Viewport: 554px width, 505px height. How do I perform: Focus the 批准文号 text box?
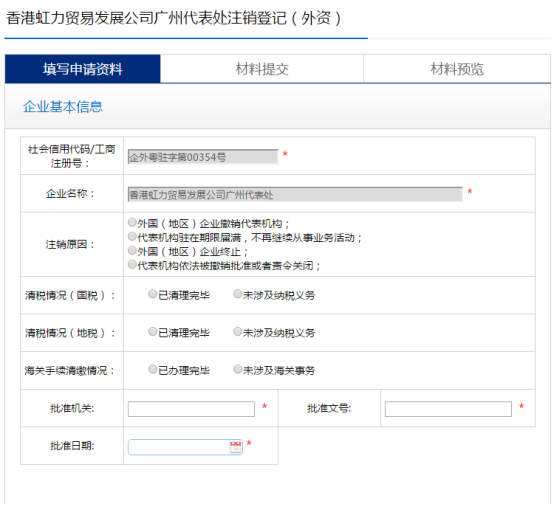pos(448,409)
